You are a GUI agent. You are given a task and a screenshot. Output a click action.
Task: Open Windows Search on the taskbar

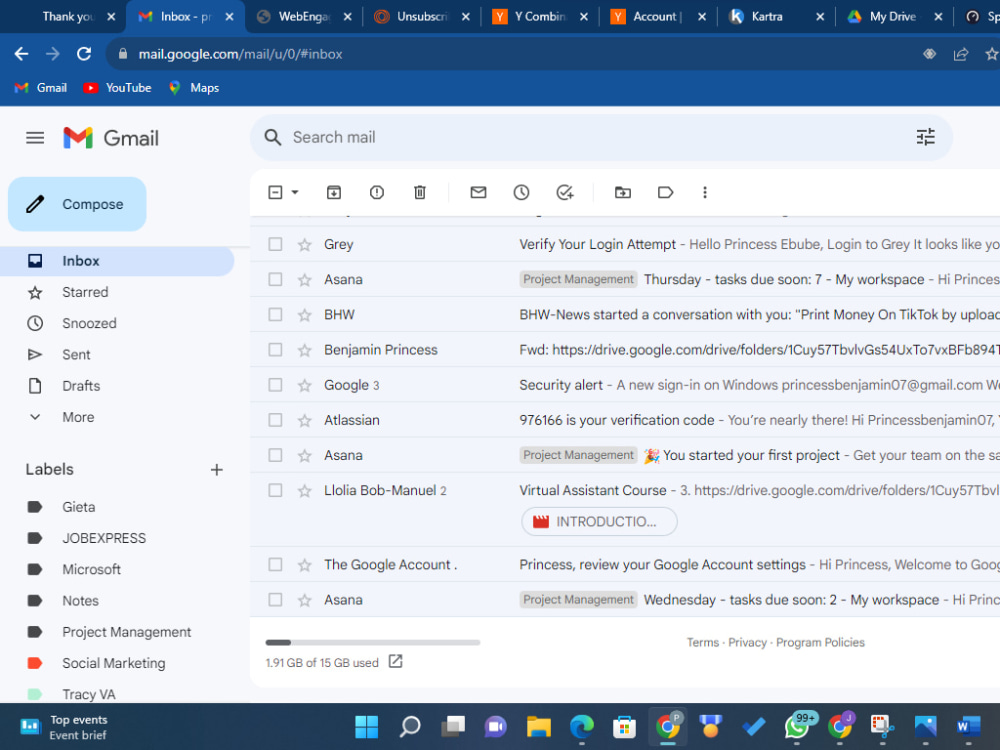(410, 726)
